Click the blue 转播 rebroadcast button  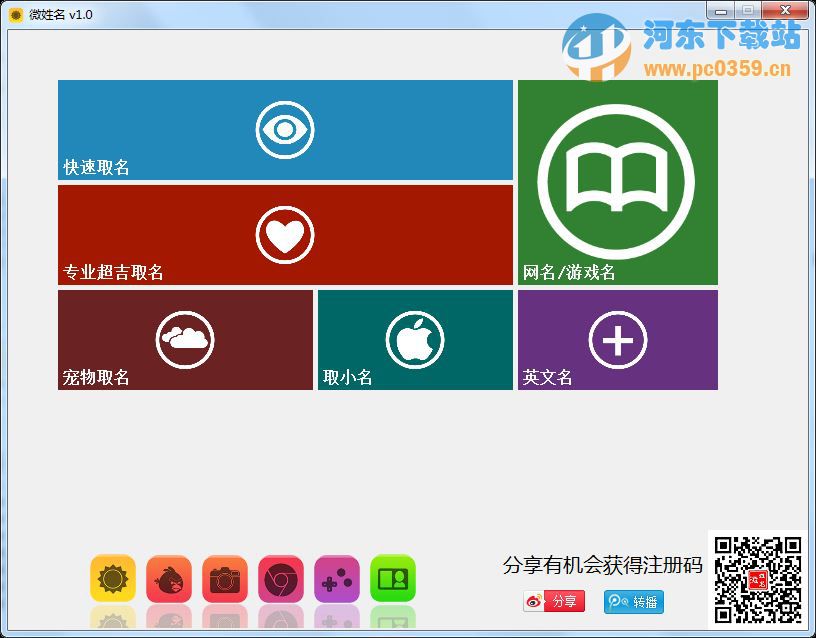point(633,601)
